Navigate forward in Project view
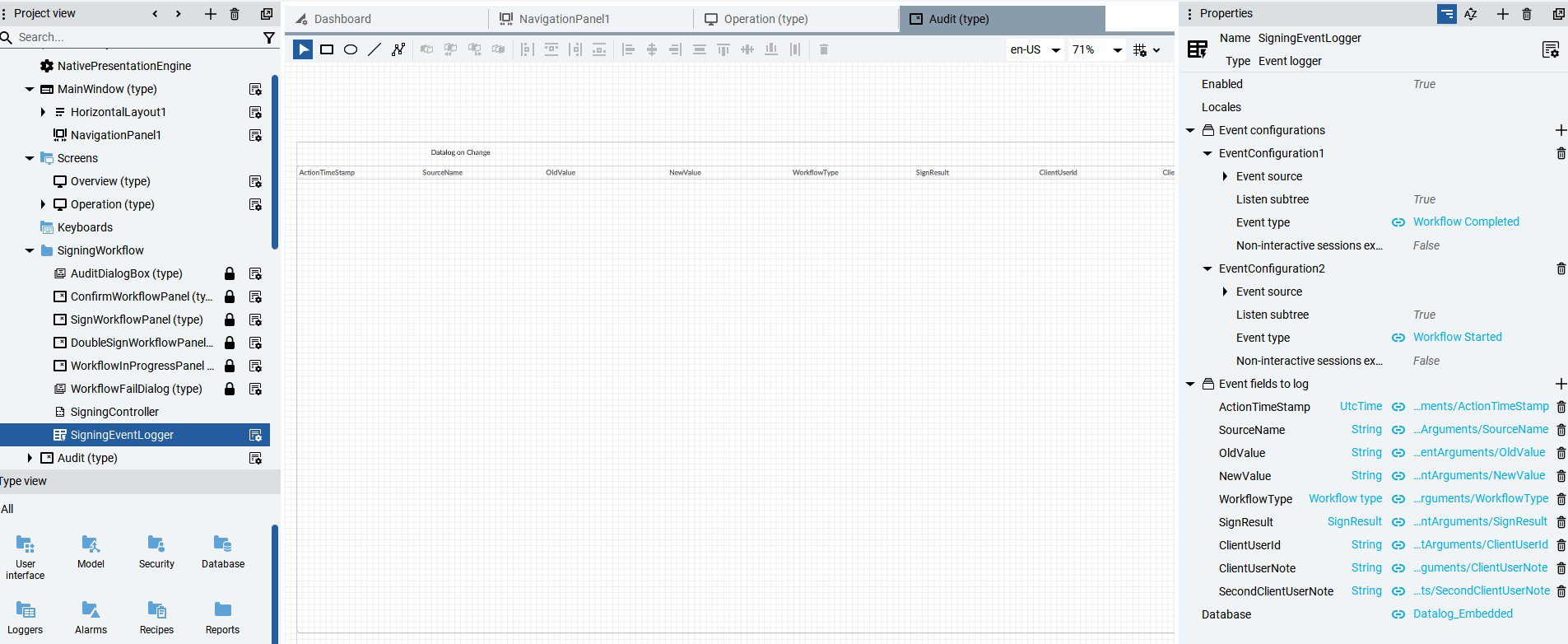This screenshot has height=644, width=1568. [x=179, y=14]
